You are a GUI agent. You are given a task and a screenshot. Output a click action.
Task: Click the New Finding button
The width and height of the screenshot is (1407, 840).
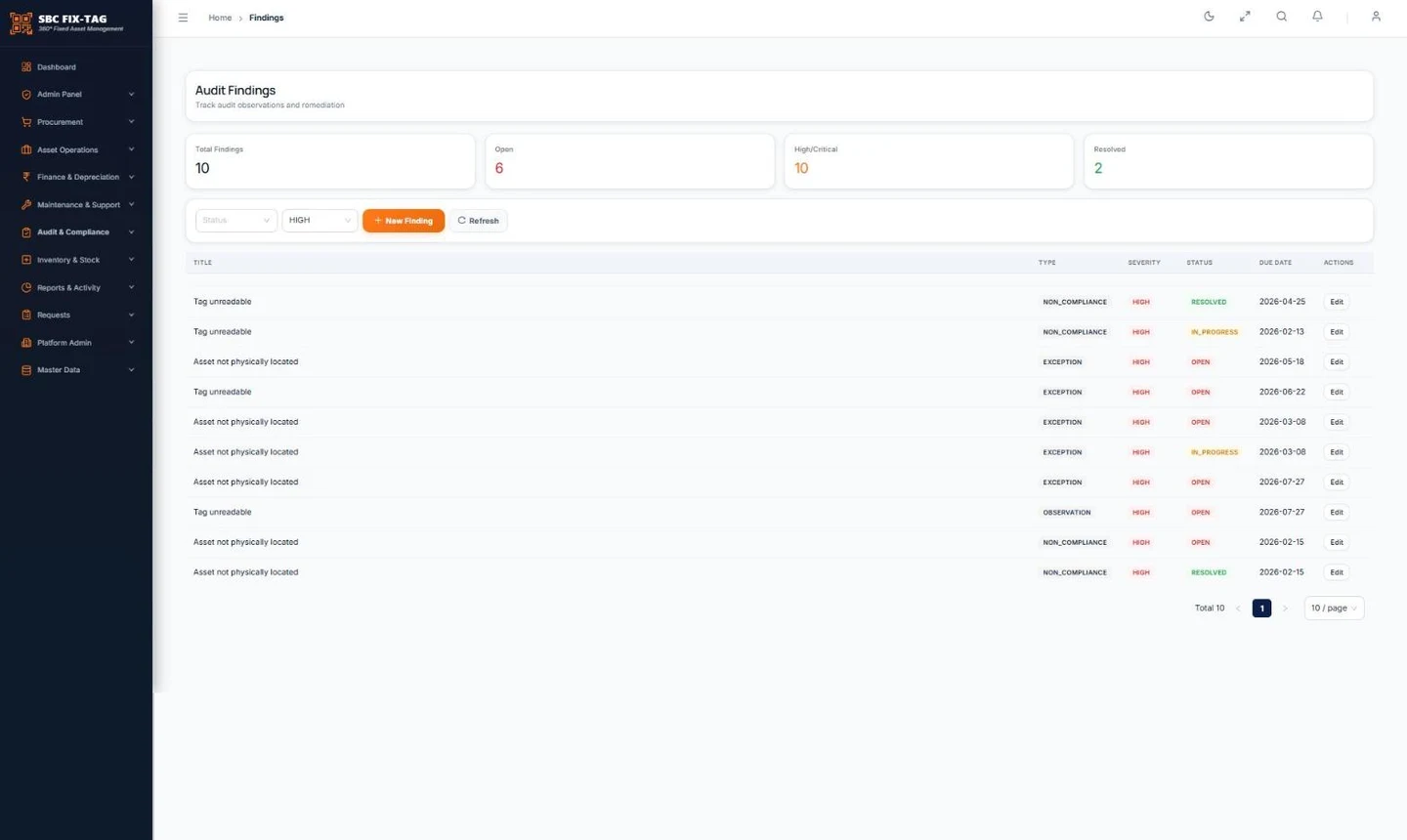tap(404, 221)
